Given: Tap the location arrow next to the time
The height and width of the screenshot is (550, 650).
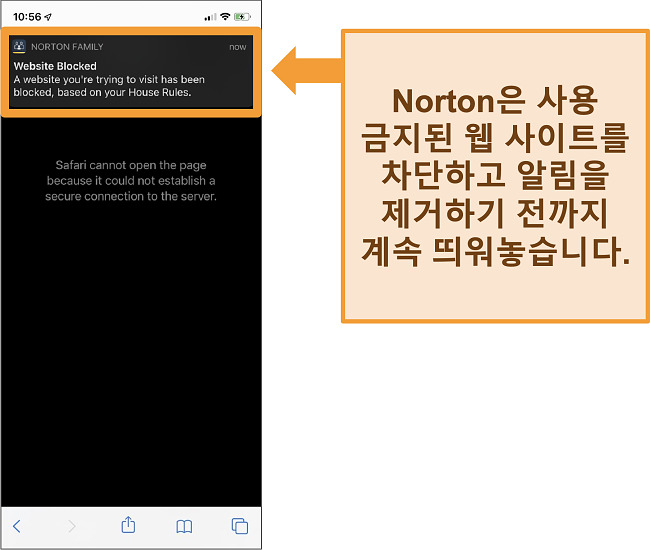Looking at the screenshot, I should pos(48,17).
